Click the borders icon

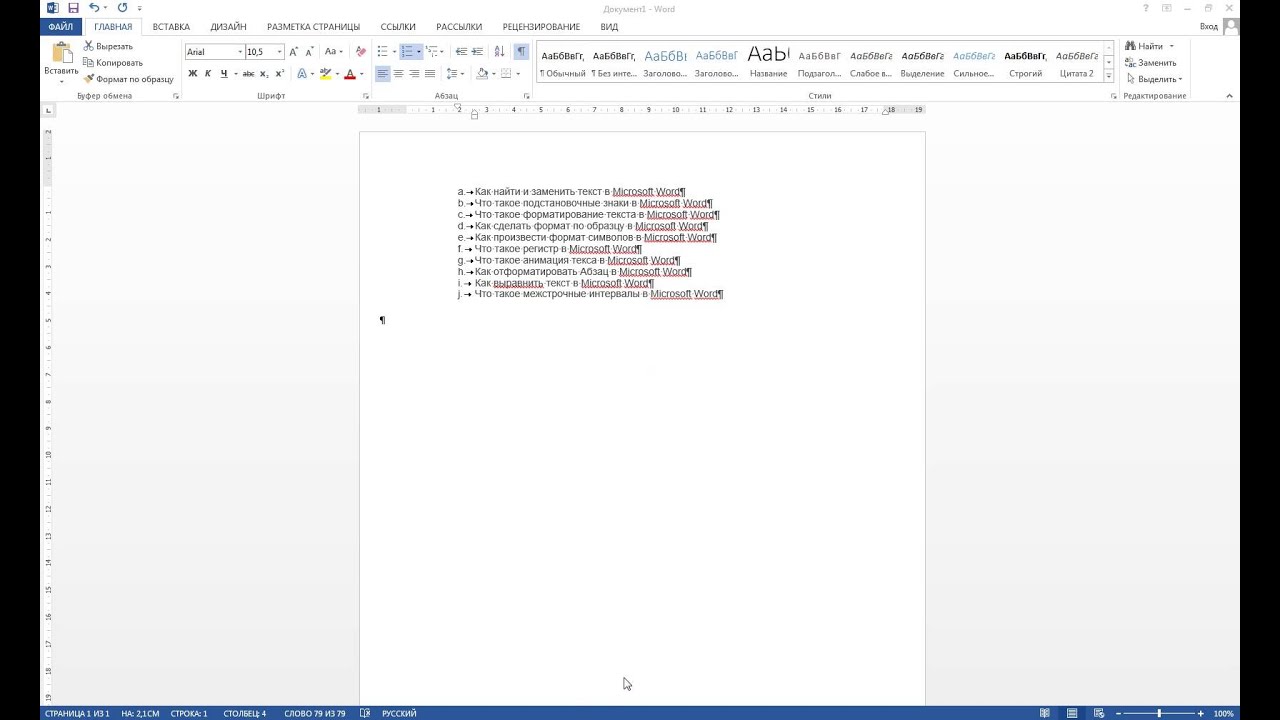[506, 73]
